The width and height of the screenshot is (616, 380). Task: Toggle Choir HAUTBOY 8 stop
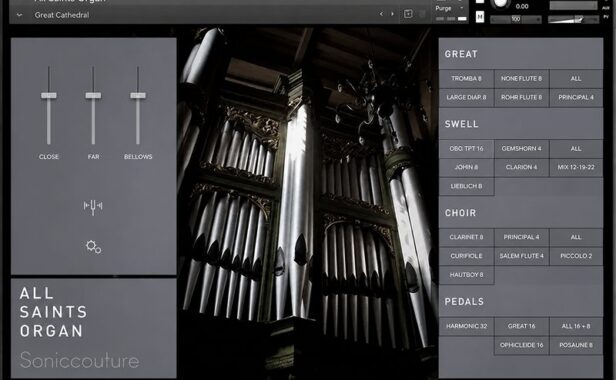click(x=466, y=275)
